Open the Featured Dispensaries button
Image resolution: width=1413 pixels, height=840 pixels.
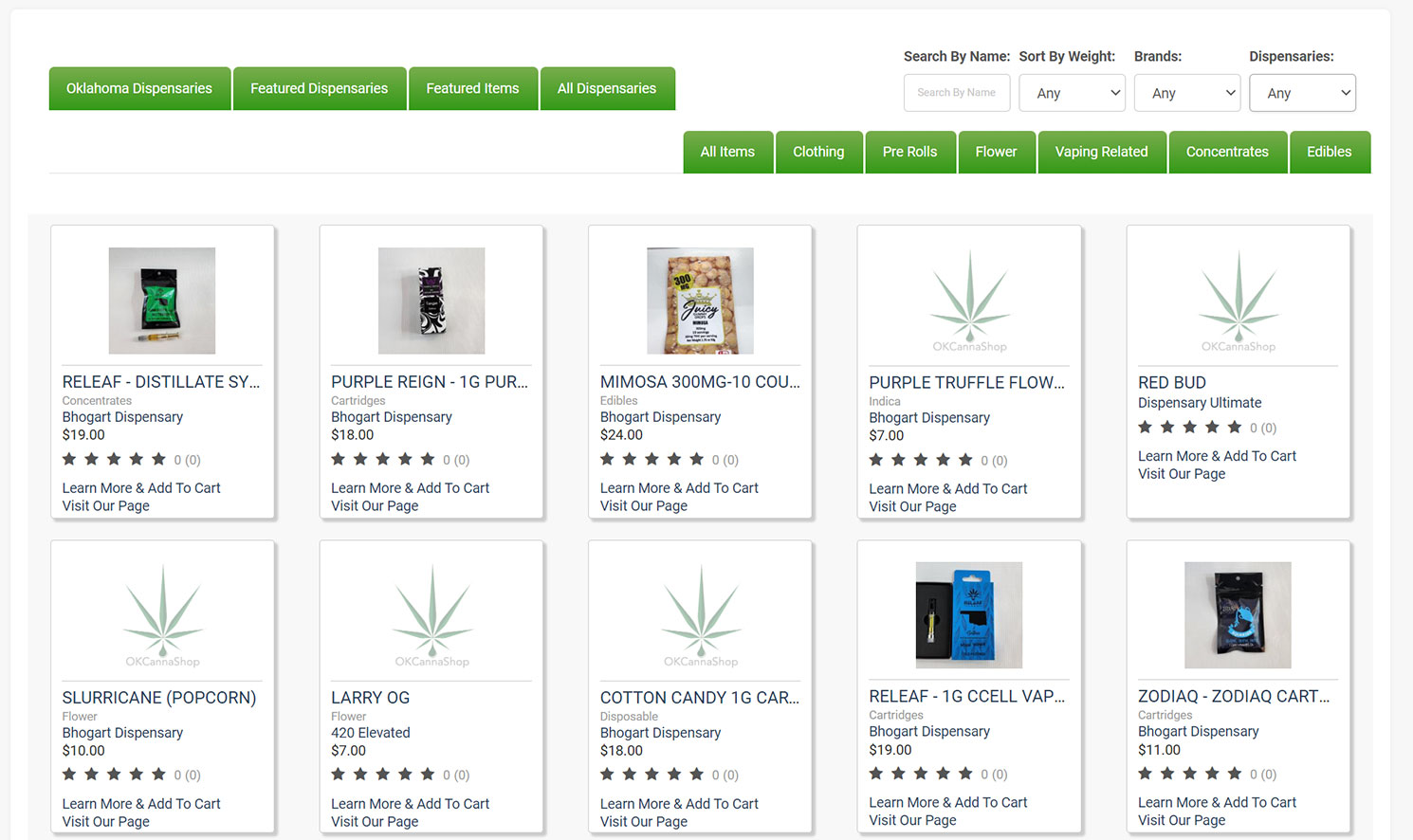pyautogui.click(x=320, y=88)
